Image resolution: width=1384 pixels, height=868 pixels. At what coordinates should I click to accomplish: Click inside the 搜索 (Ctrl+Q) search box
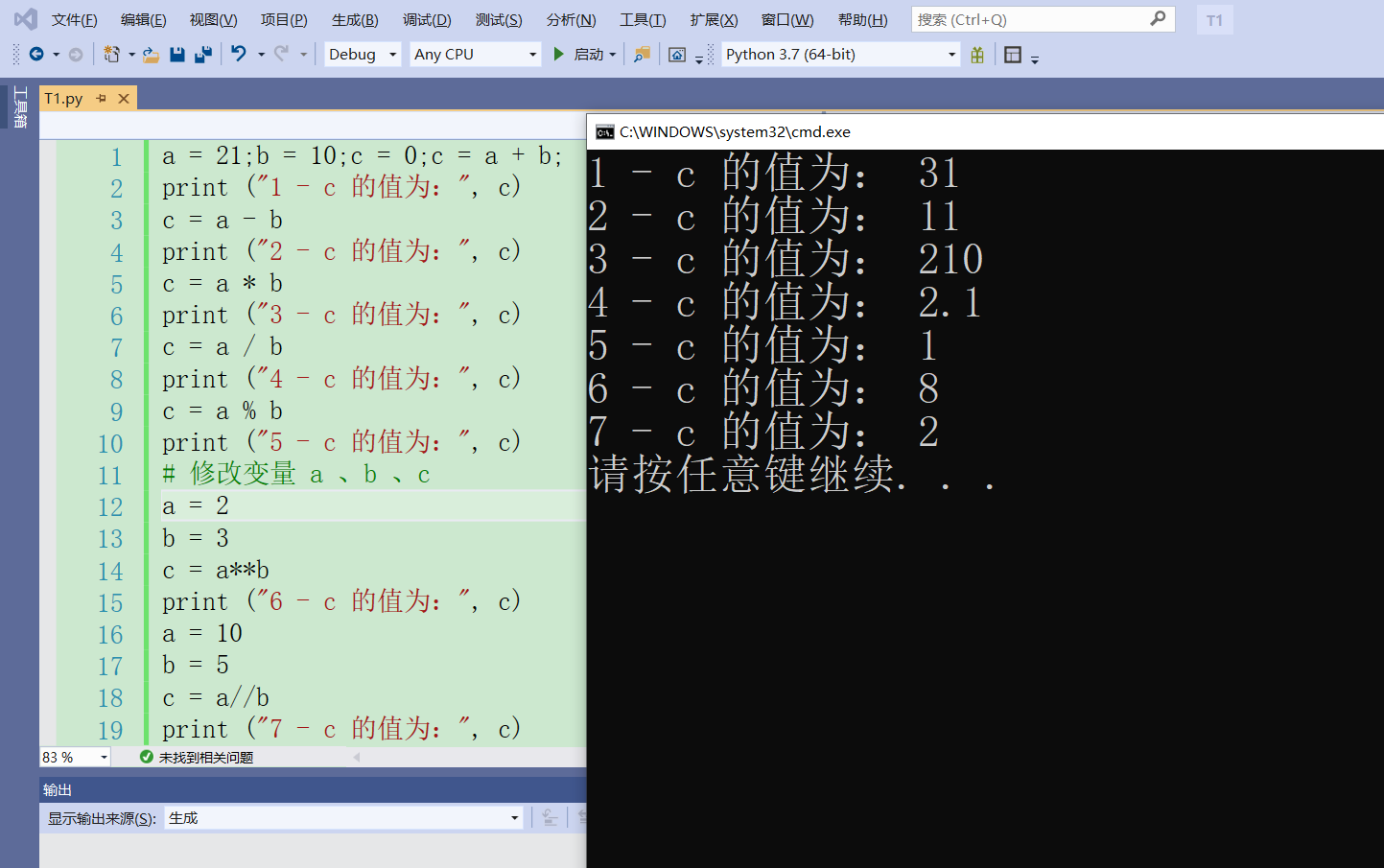(1041, 18)
